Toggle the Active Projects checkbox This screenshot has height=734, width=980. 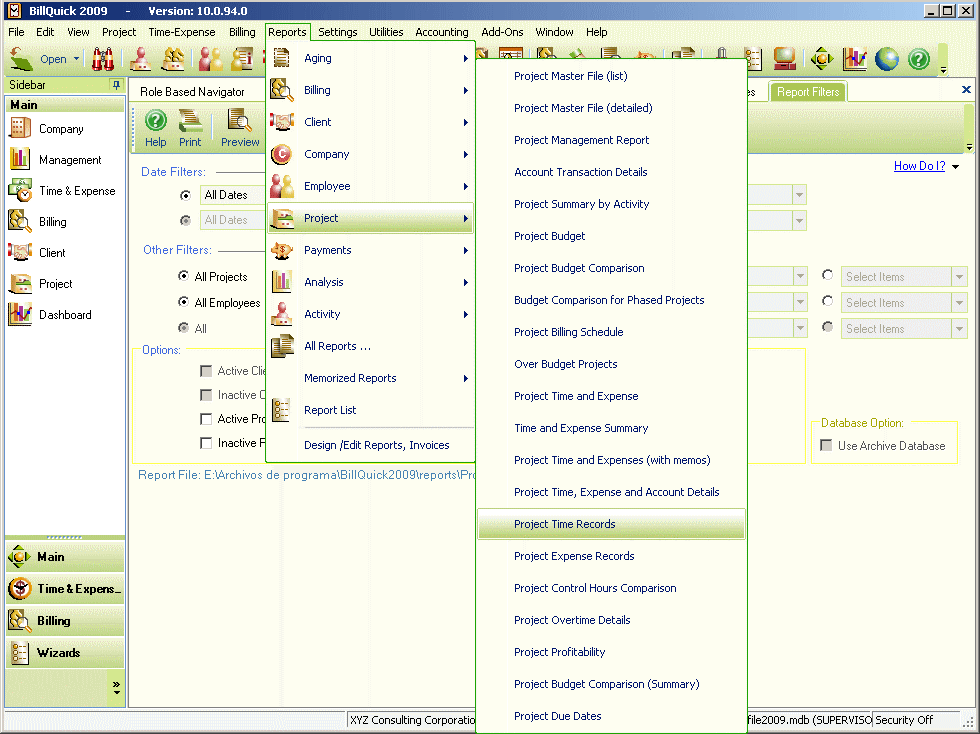tap(206, 419)
